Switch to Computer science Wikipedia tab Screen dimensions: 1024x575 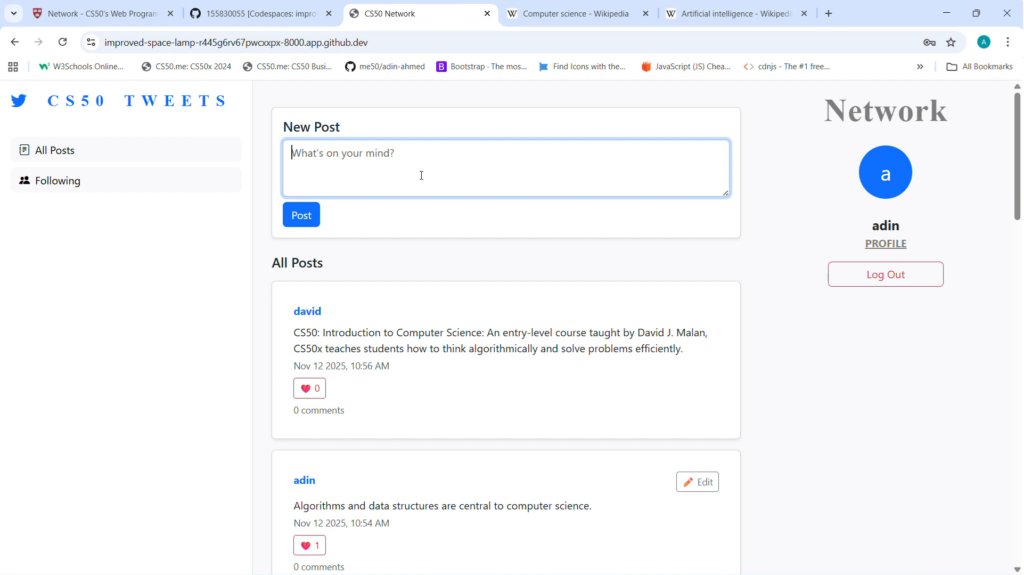[x=575, y=13]
